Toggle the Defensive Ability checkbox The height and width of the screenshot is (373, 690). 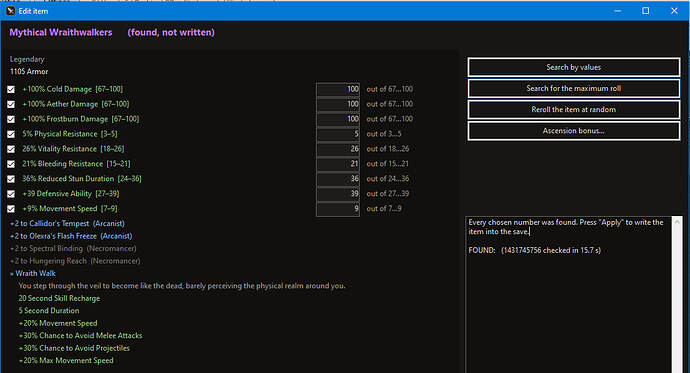pos(11,194)
